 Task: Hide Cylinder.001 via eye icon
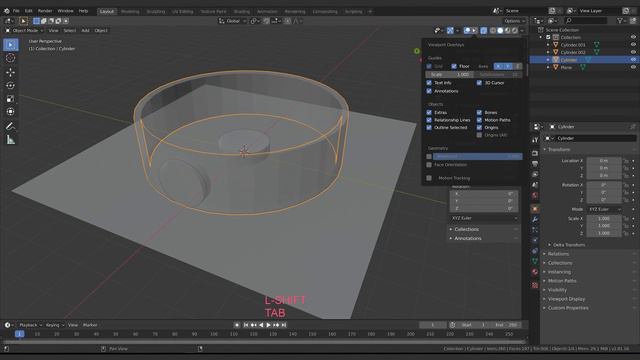coord(633,45)
